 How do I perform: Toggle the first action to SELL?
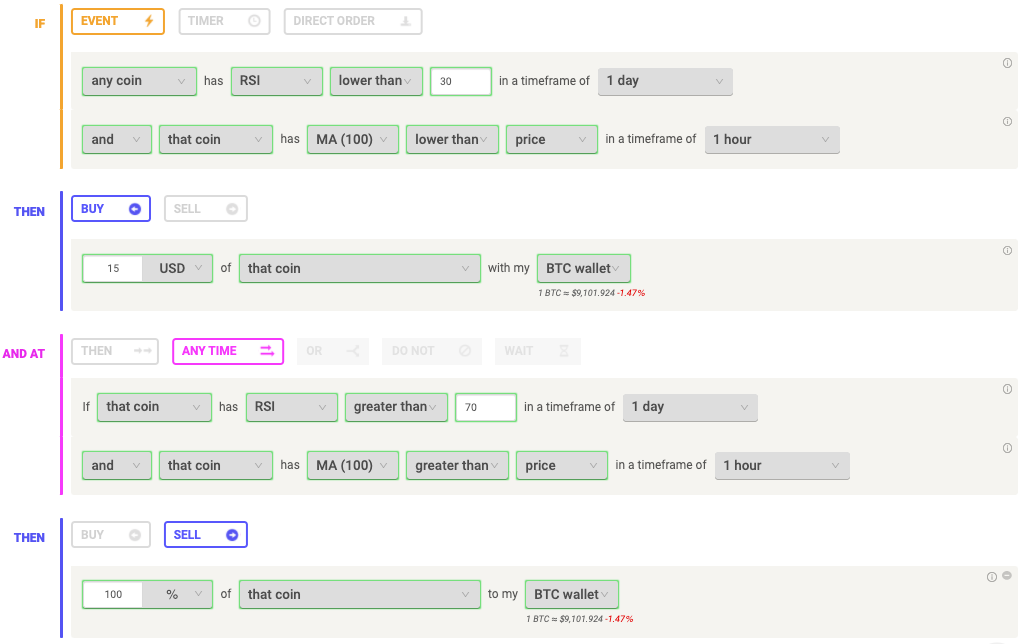pos(206,209)
